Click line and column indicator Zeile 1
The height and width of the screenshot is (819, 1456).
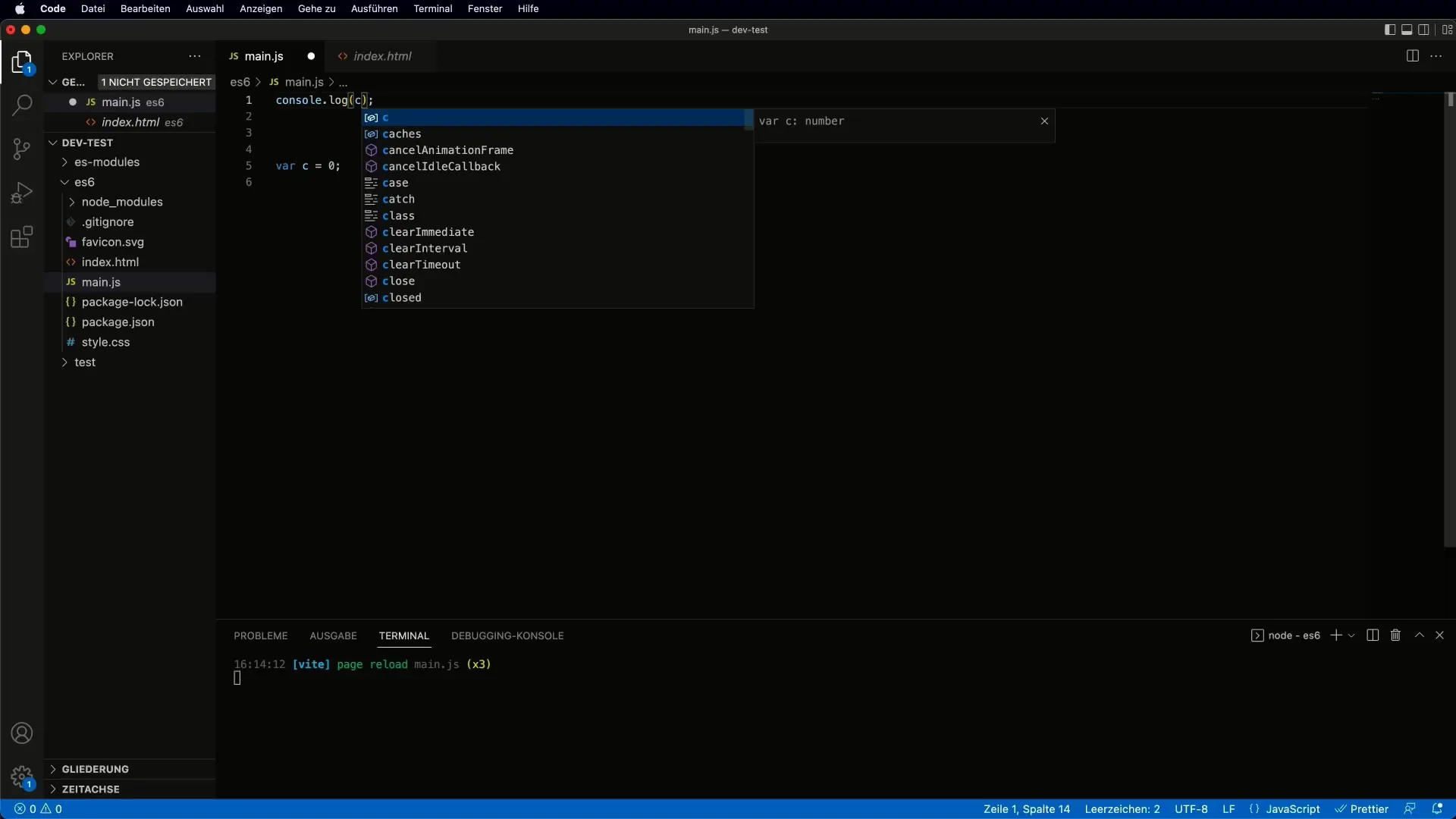tap(1027, 809)
